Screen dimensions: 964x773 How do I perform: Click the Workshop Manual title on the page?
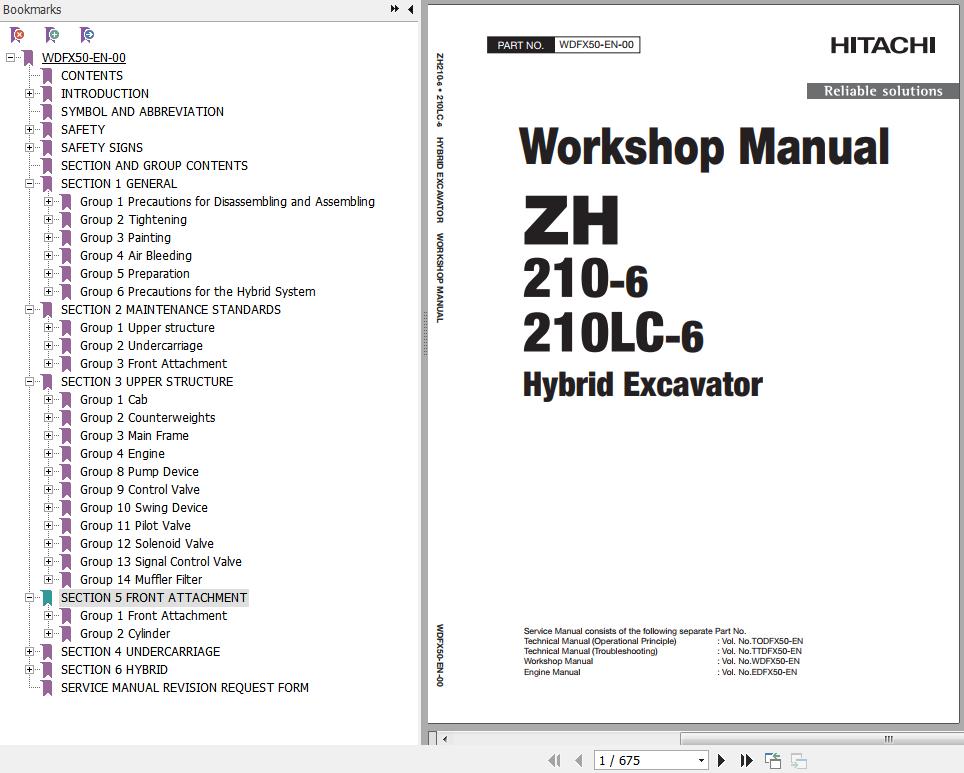(x=704, y=146)
